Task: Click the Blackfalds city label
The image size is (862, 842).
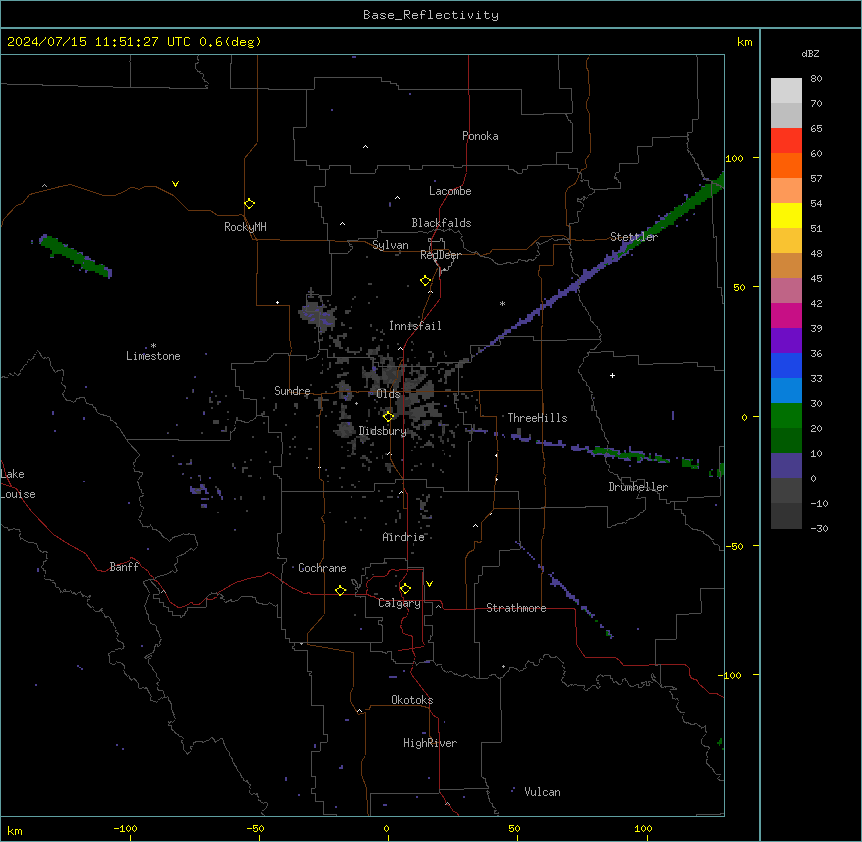Action: pos(441,223)
